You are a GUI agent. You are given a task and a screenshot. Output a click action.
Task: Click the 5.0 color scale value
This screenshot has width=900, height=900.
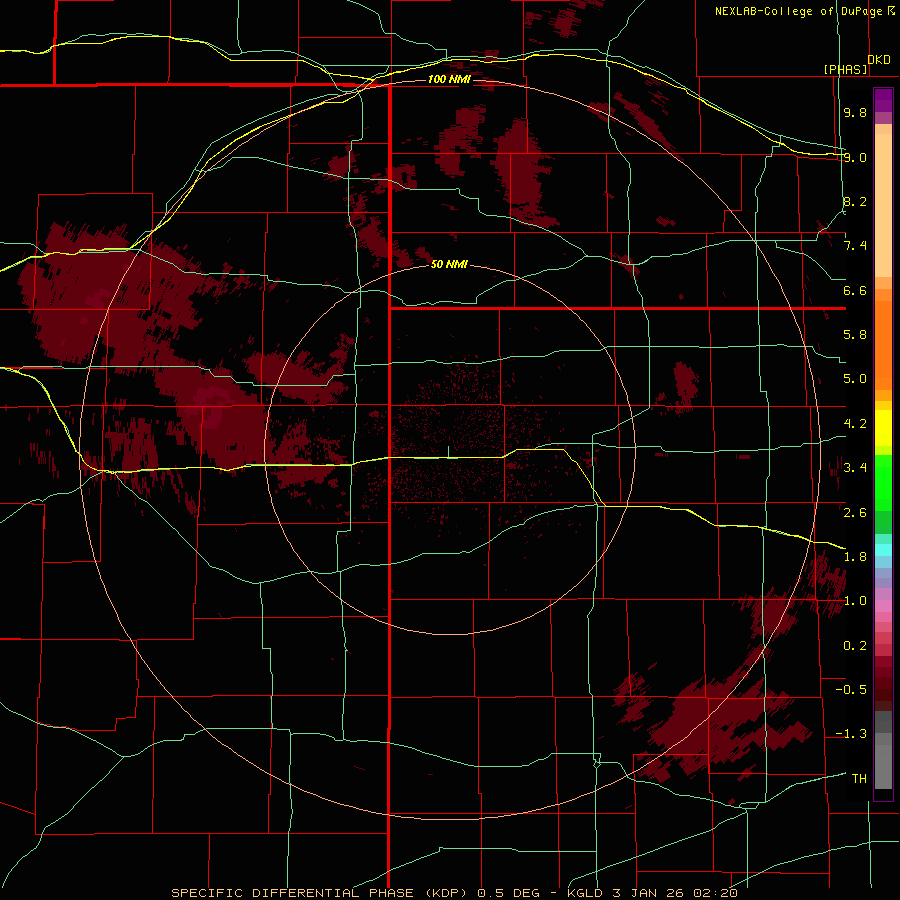(x=855, y=379)
